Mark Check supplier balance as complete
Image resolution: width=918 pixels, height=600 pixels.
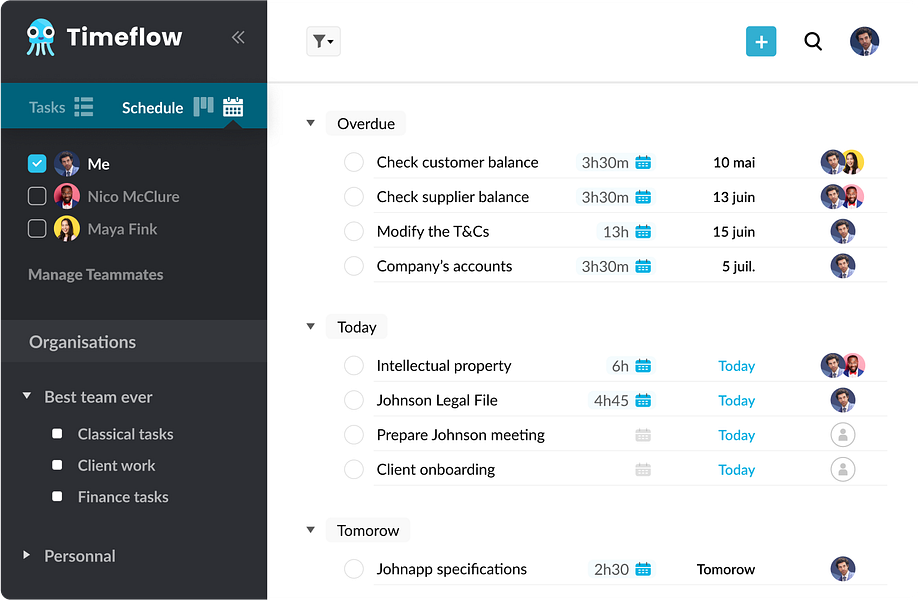[x=353, y=196]
